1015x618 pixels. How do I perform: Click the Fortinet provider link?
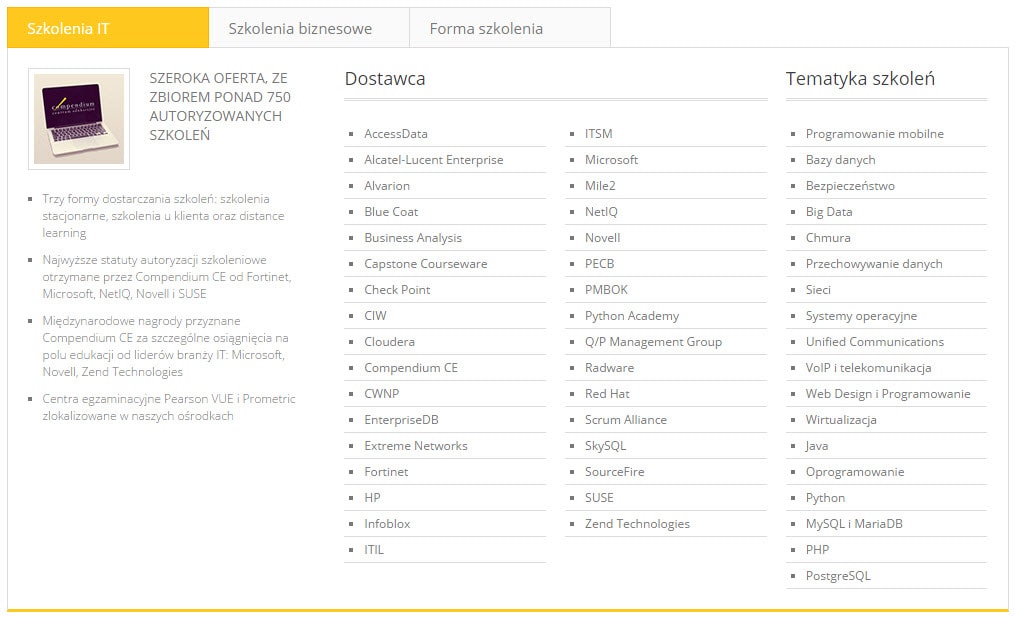[x=386, y=472]
